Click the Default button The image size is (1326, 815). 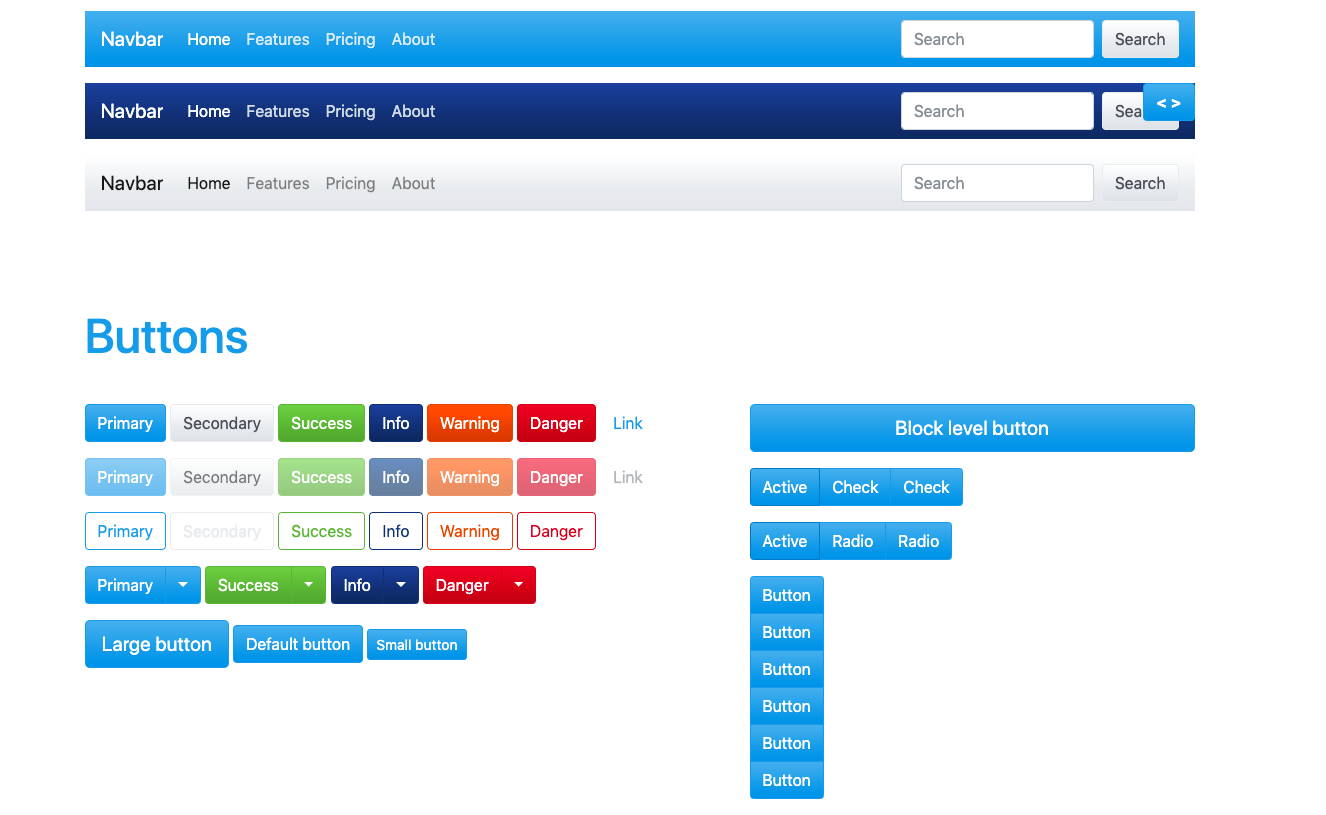298,644
